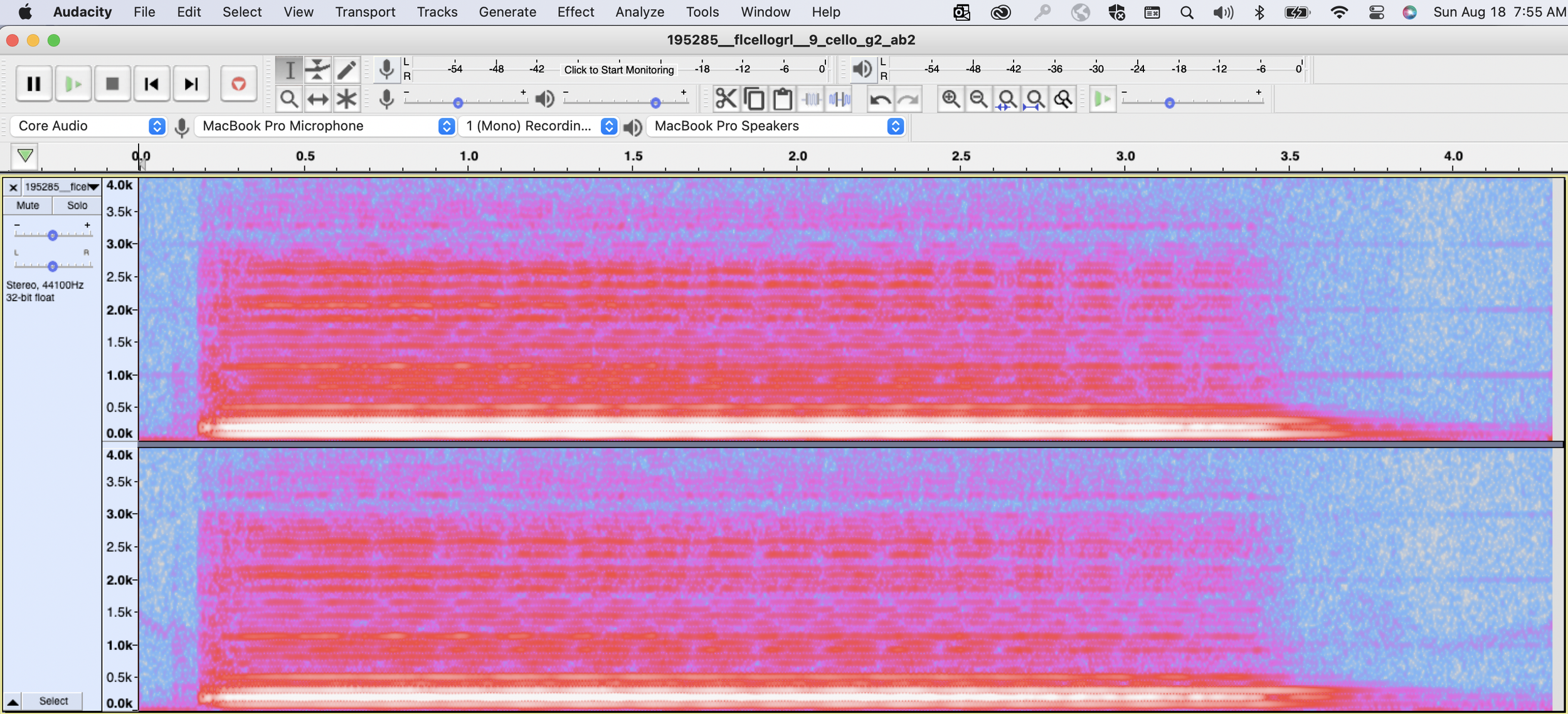Click the track gain slider knob
The image size is (1568, 714).
point(53,235)
